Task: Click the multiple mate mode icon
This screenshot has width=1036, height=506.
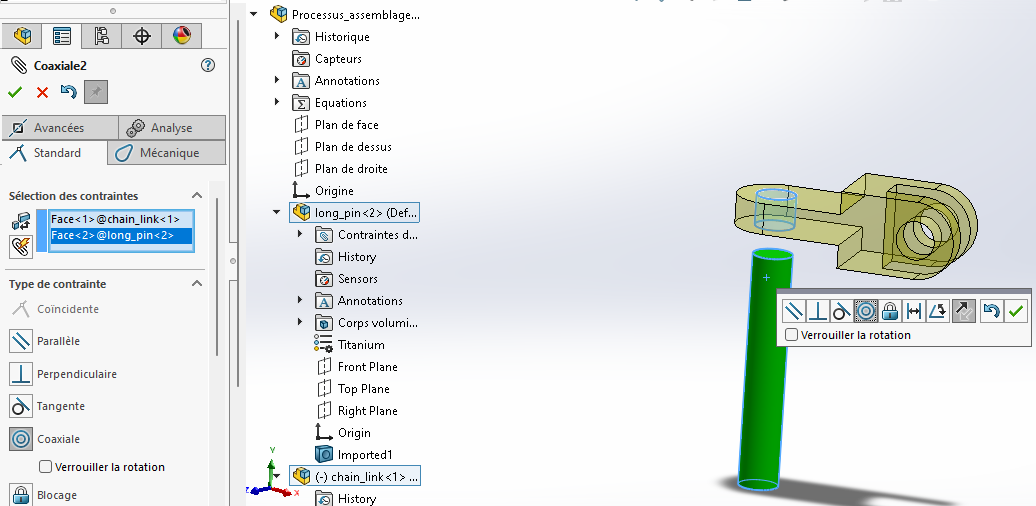Action: [x=21, y=247]
